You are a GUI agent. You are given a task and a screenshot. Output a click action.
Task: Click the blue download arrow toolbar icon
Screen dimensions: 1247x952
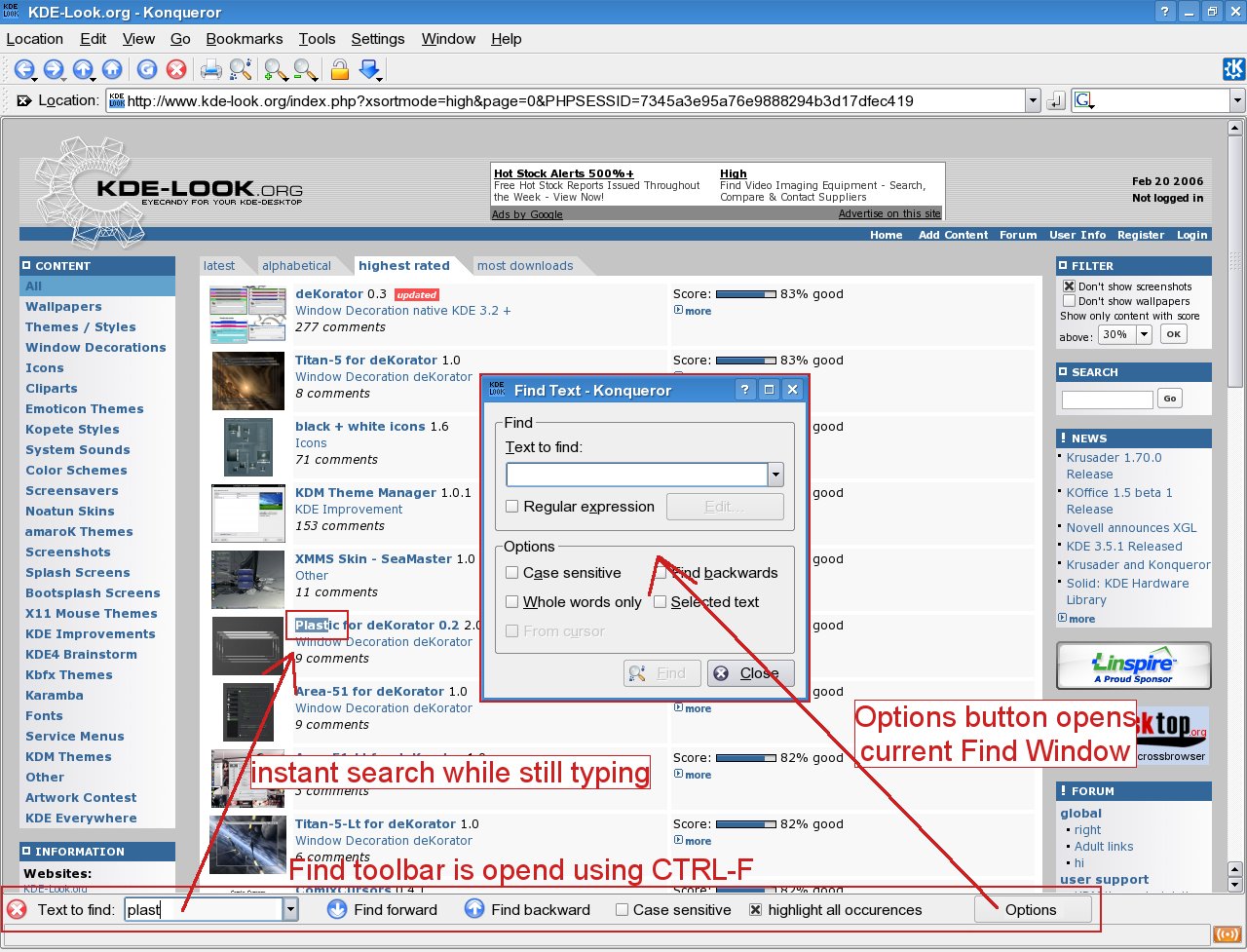pos(370,69)
